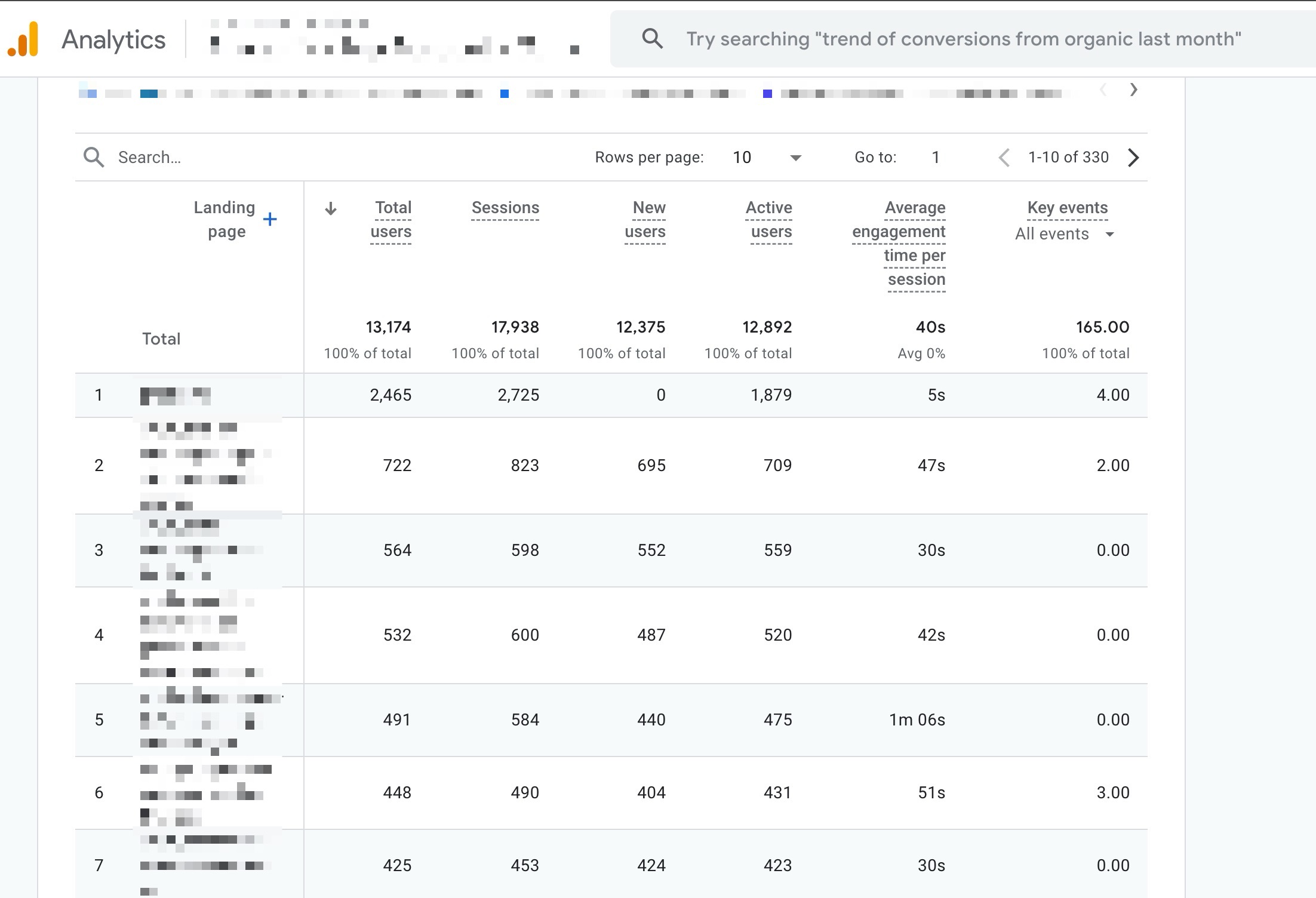The height and width of the screenshot is (898, 1316).
Task: Click the 1,879 active users cell
Action: coord(771,395)
